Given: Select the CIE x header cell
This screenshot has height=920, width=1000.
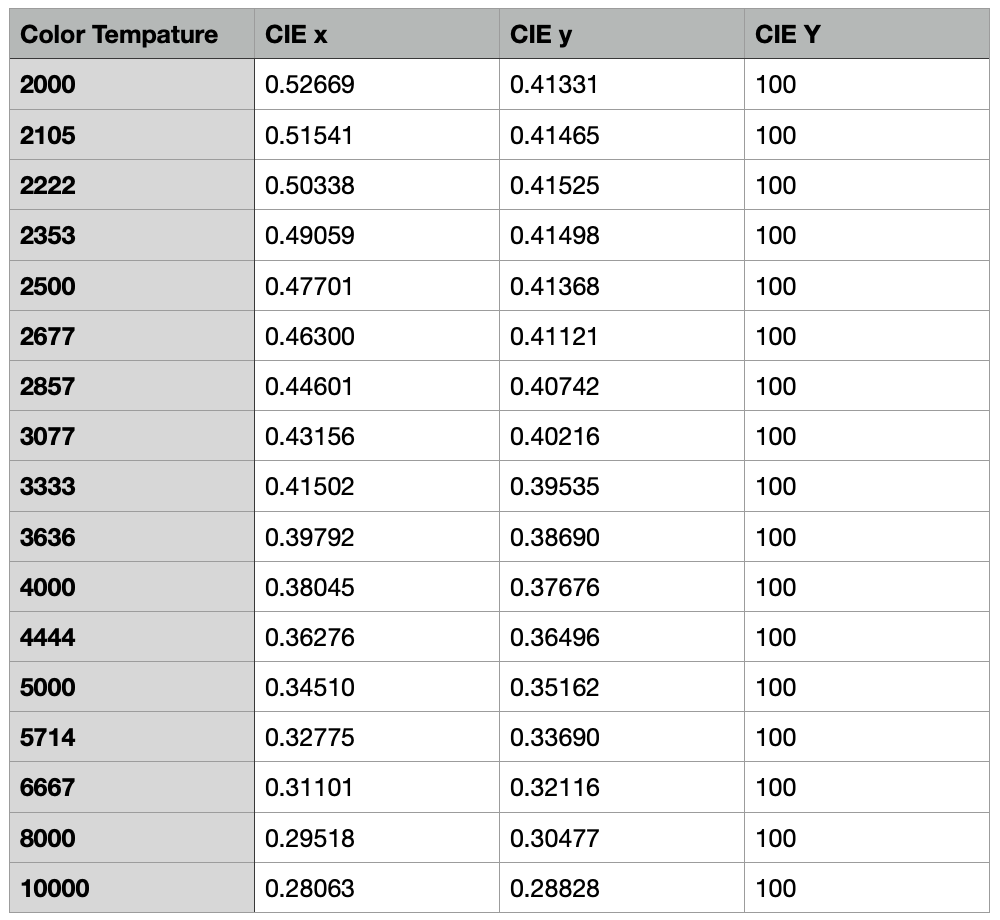Looking at the screenshot, I should point(296,35).
